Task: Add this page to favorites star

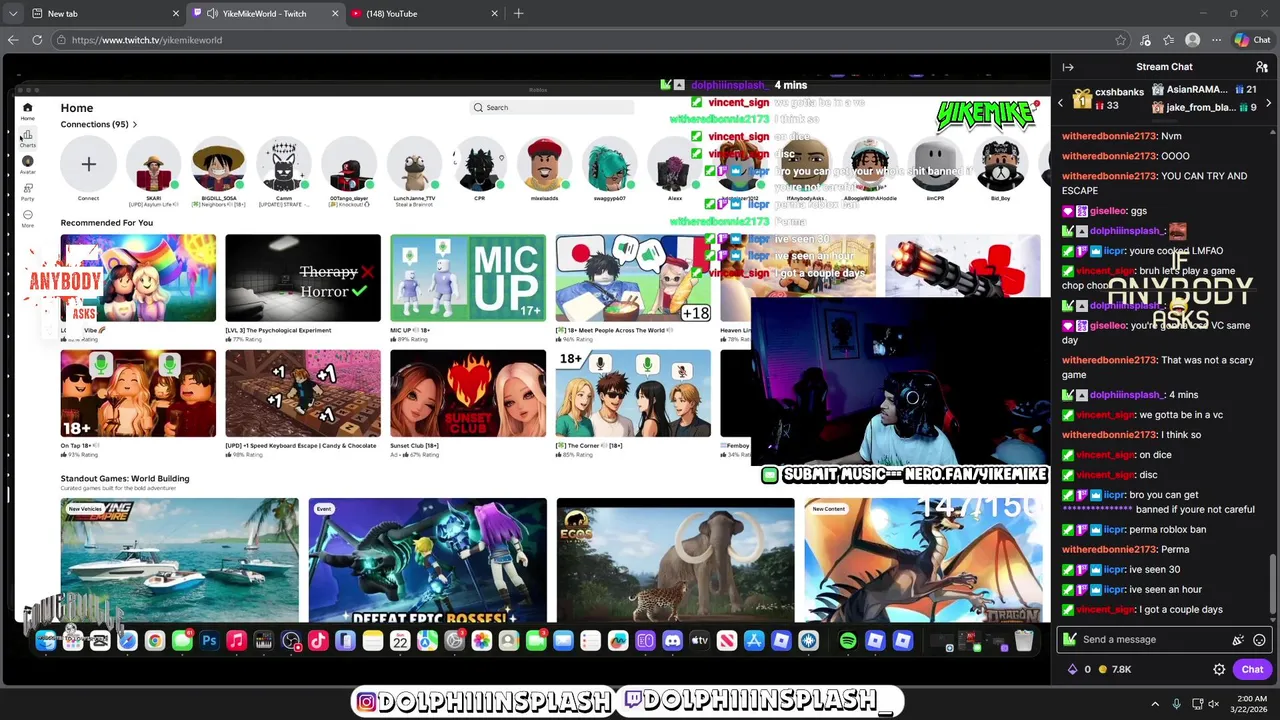Action: pos(1120,40)
